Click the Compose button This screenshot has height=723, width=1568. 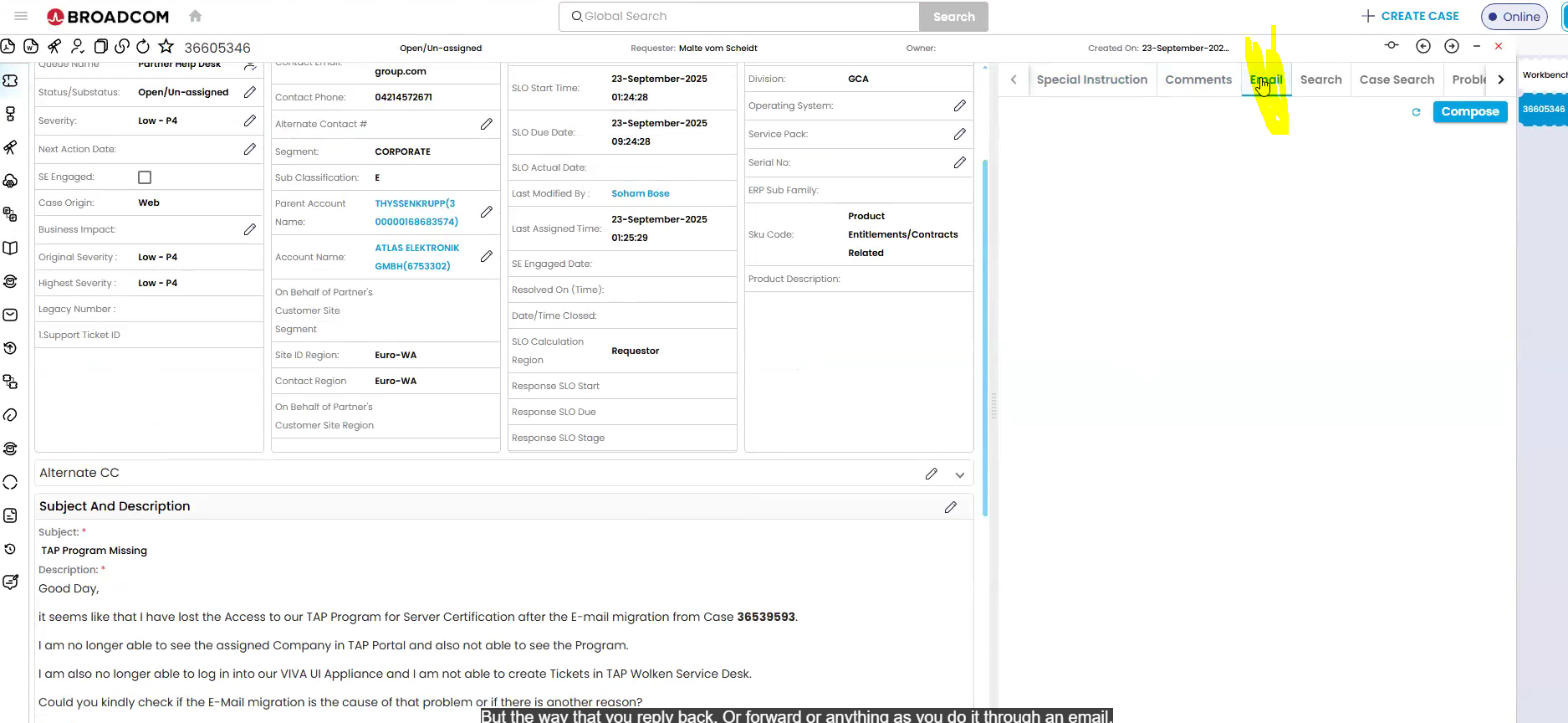(x=1470, y=111)
